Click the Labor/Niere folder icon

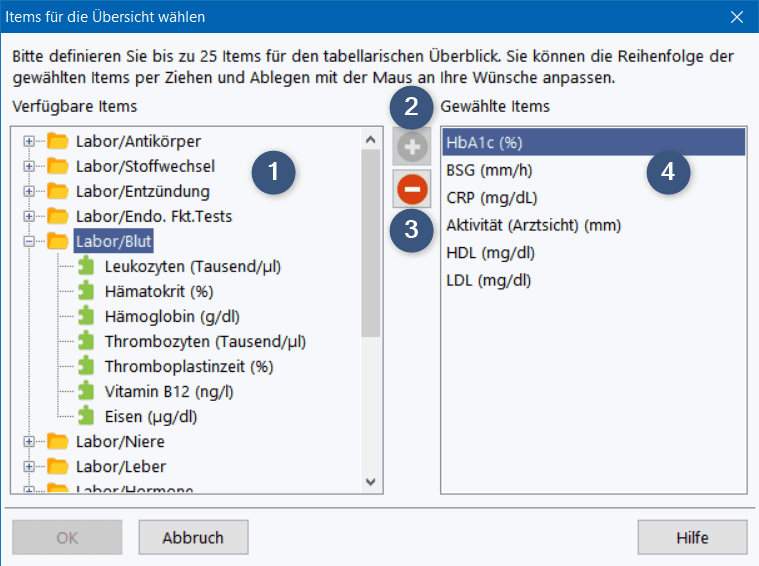[58, 441]
